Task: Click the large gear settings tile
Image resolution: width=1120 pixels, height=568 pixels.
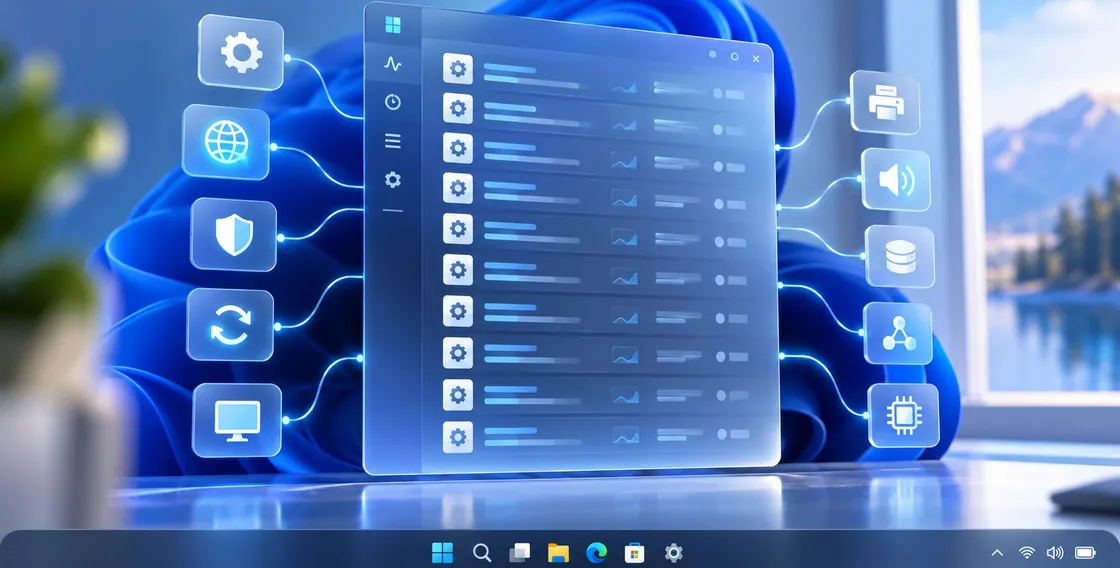Action: 241,52
